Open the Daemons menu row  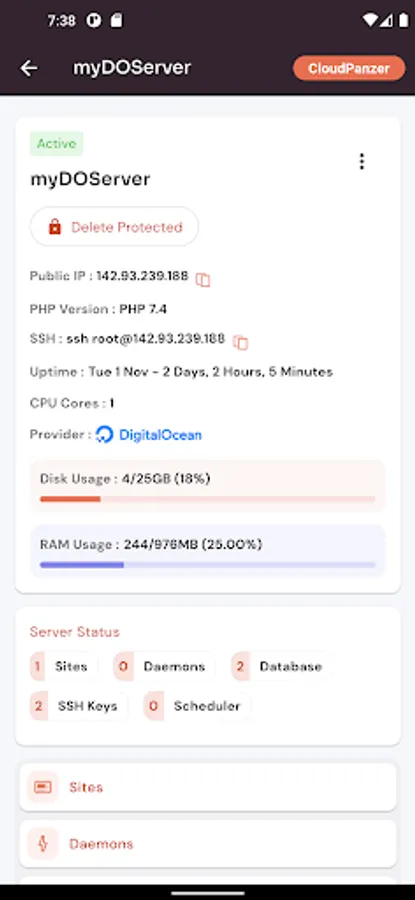pyautogui.click(x=208, y=844)
